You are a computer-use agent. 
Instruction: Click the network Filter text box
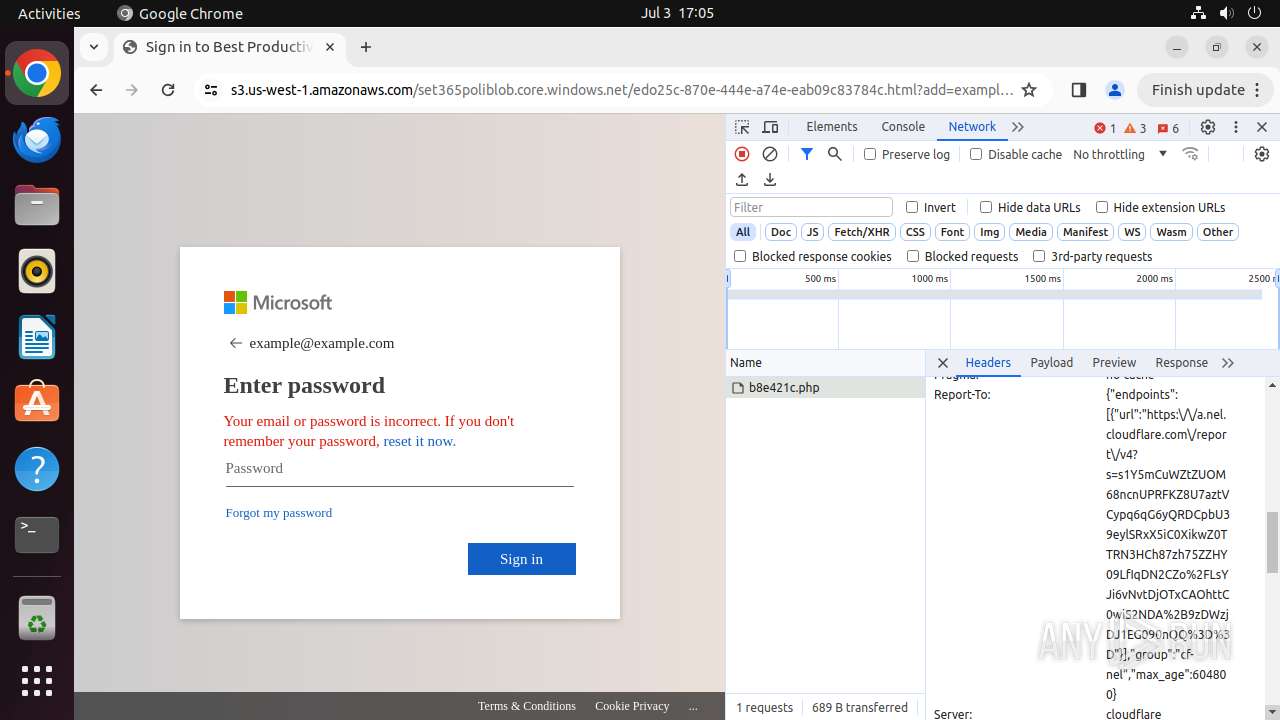point(811,207)
